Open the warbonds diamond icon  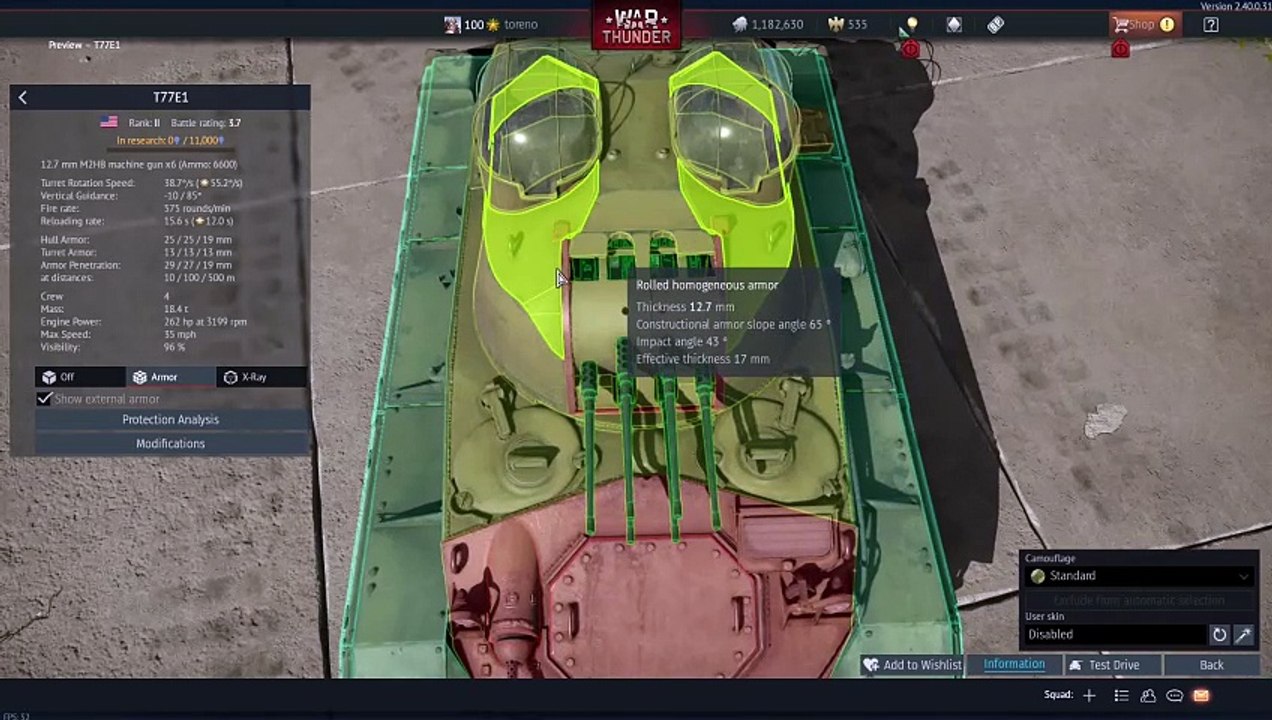954,24
